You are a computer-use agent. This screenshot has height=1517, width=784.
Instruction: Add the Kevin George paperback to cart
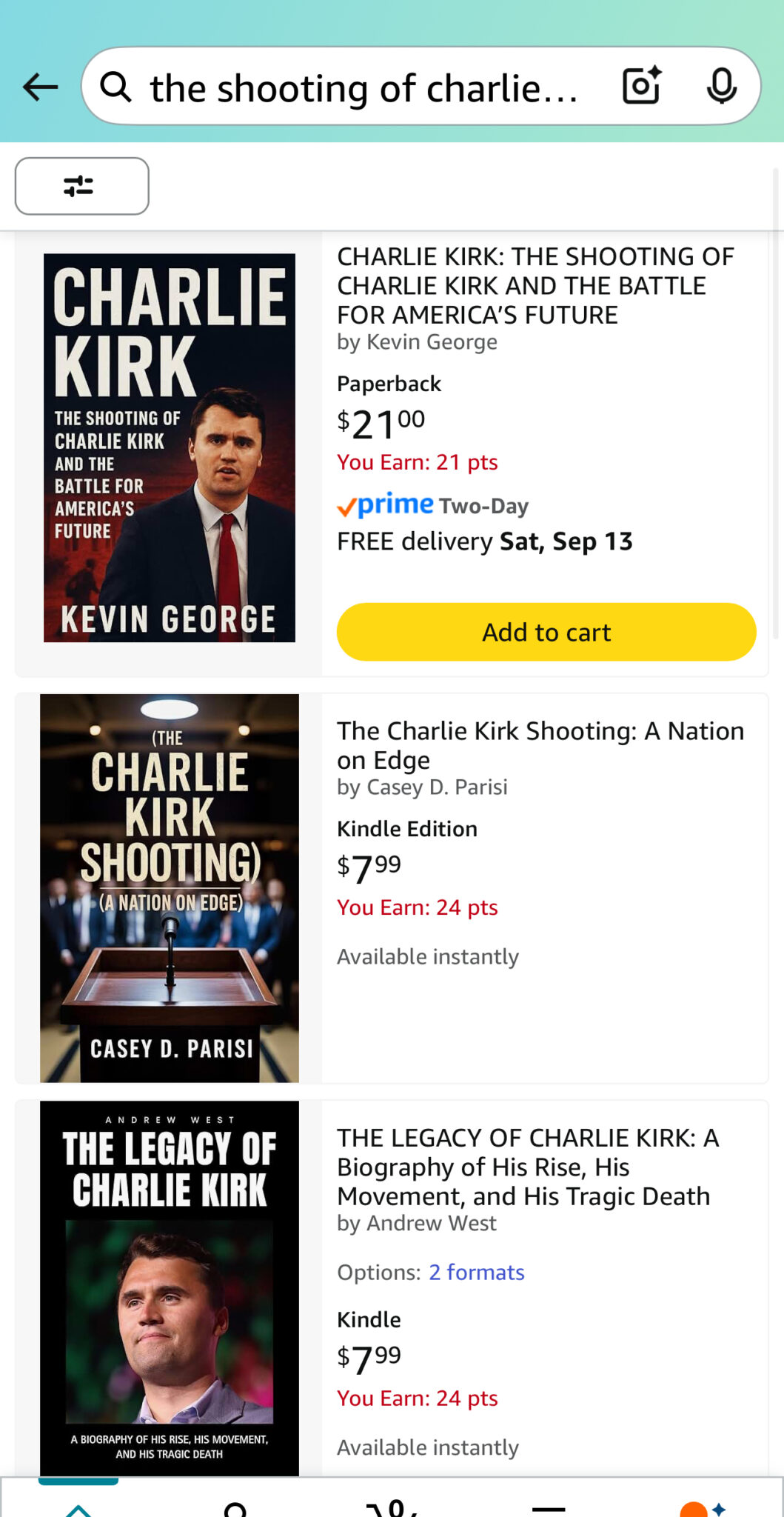click(x=546, y=631)
